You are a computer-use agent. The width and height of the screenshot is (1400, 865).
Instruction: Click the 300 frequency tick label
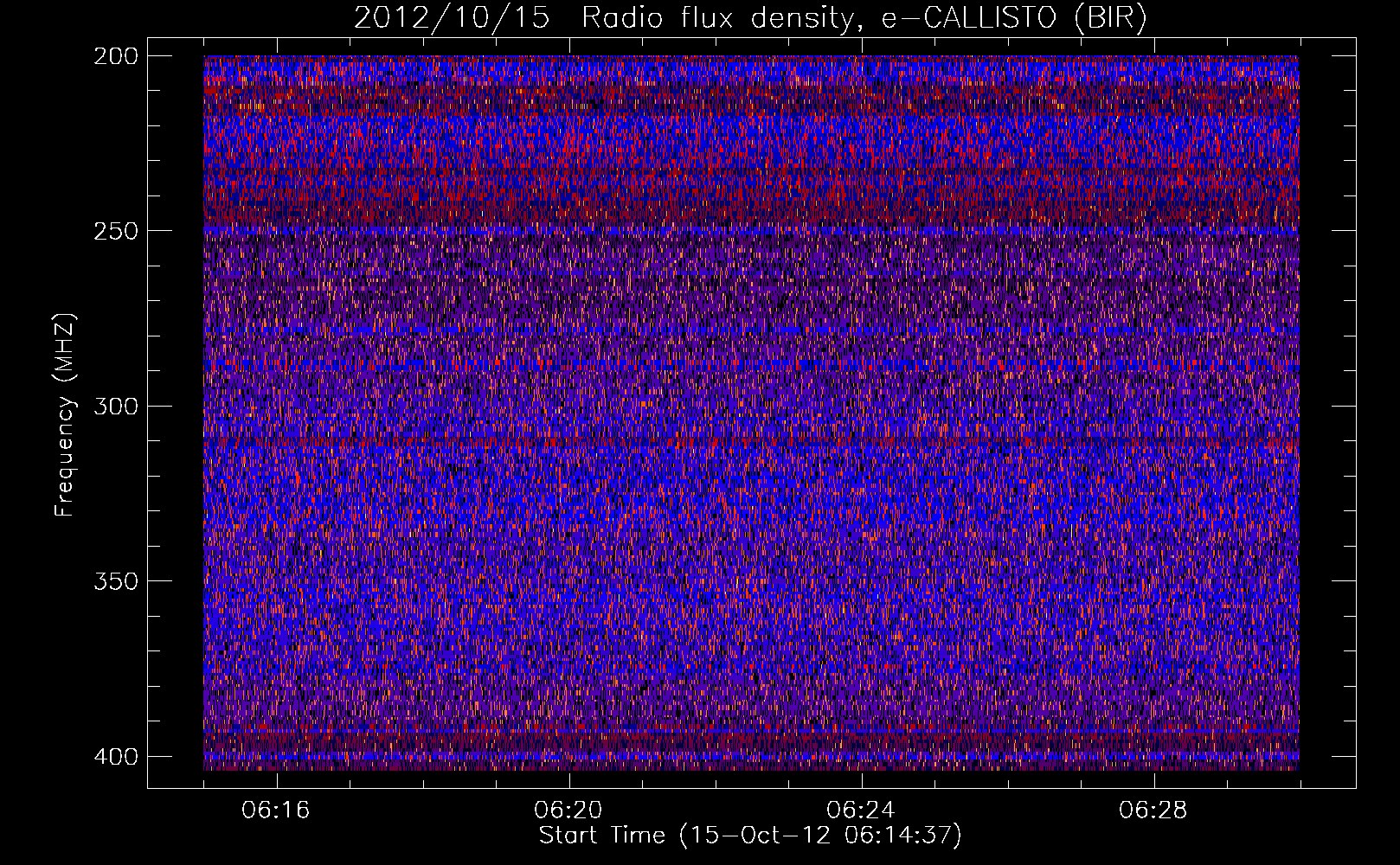pos(116,407)
